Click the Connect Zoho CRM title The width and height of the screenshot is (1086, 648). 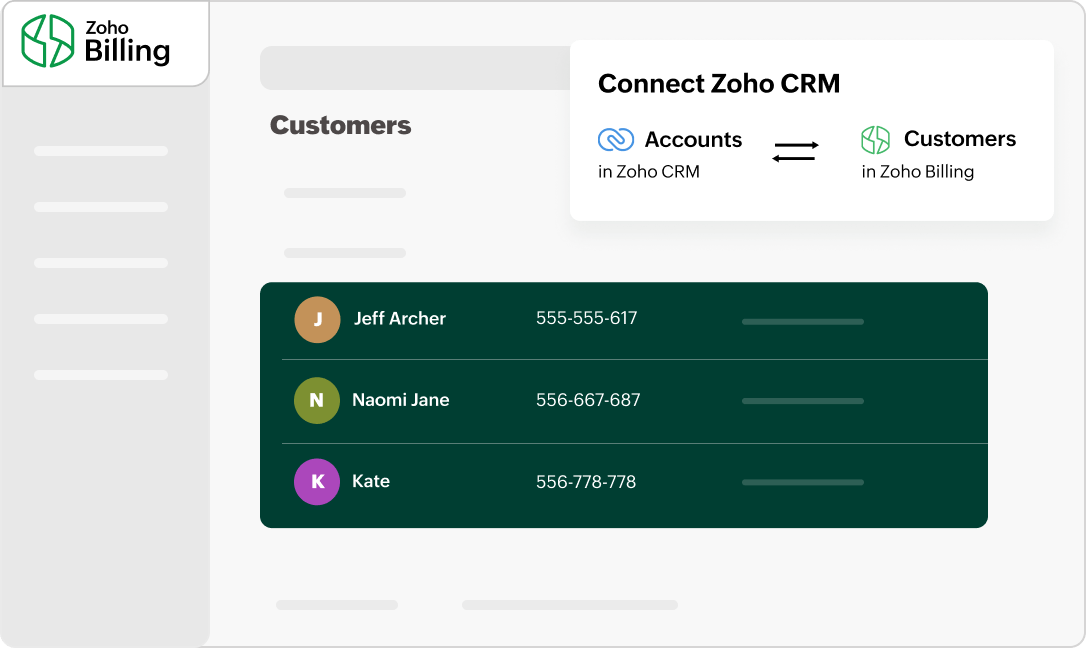(718, 84)
